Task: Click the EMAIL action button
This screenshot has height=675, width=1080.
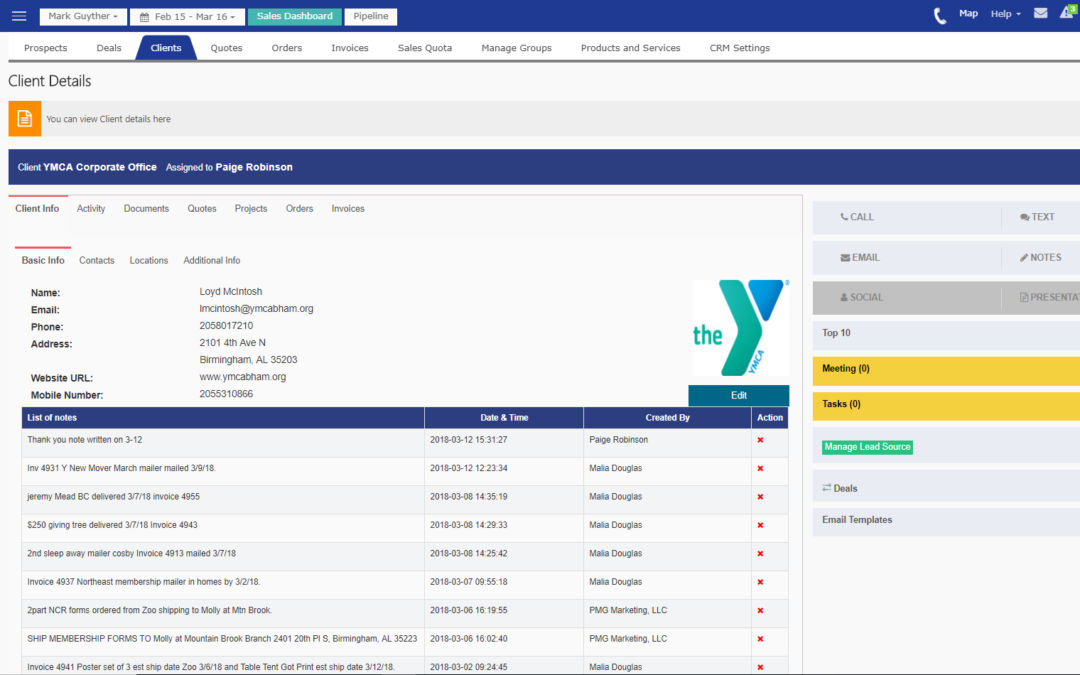Action: click(860, 257)
